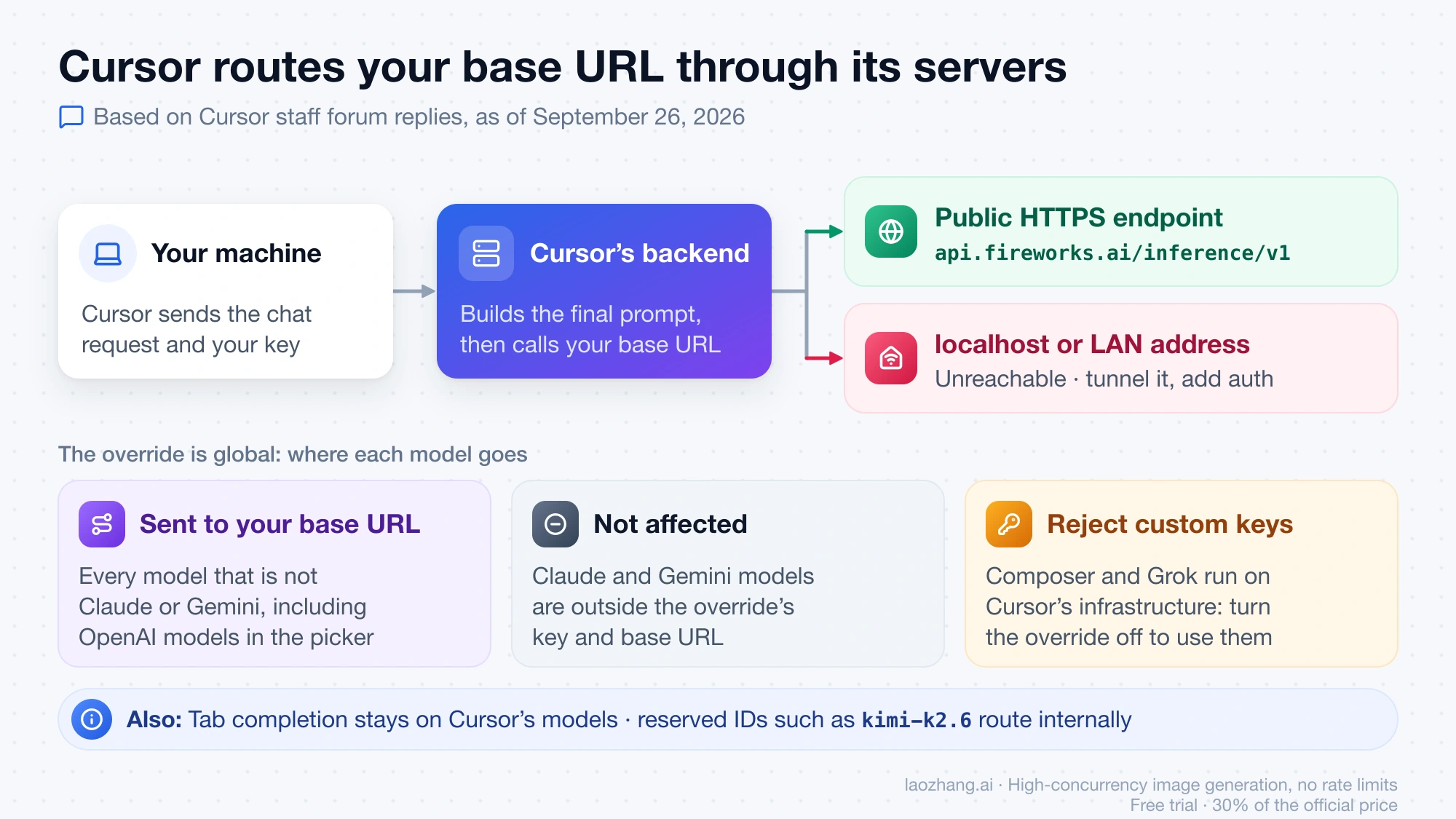The height and width of the screenshot is (819, 1456).
Task: Click text 'Claude and Gemini models are outside the override's'
Action: point(673,591)
